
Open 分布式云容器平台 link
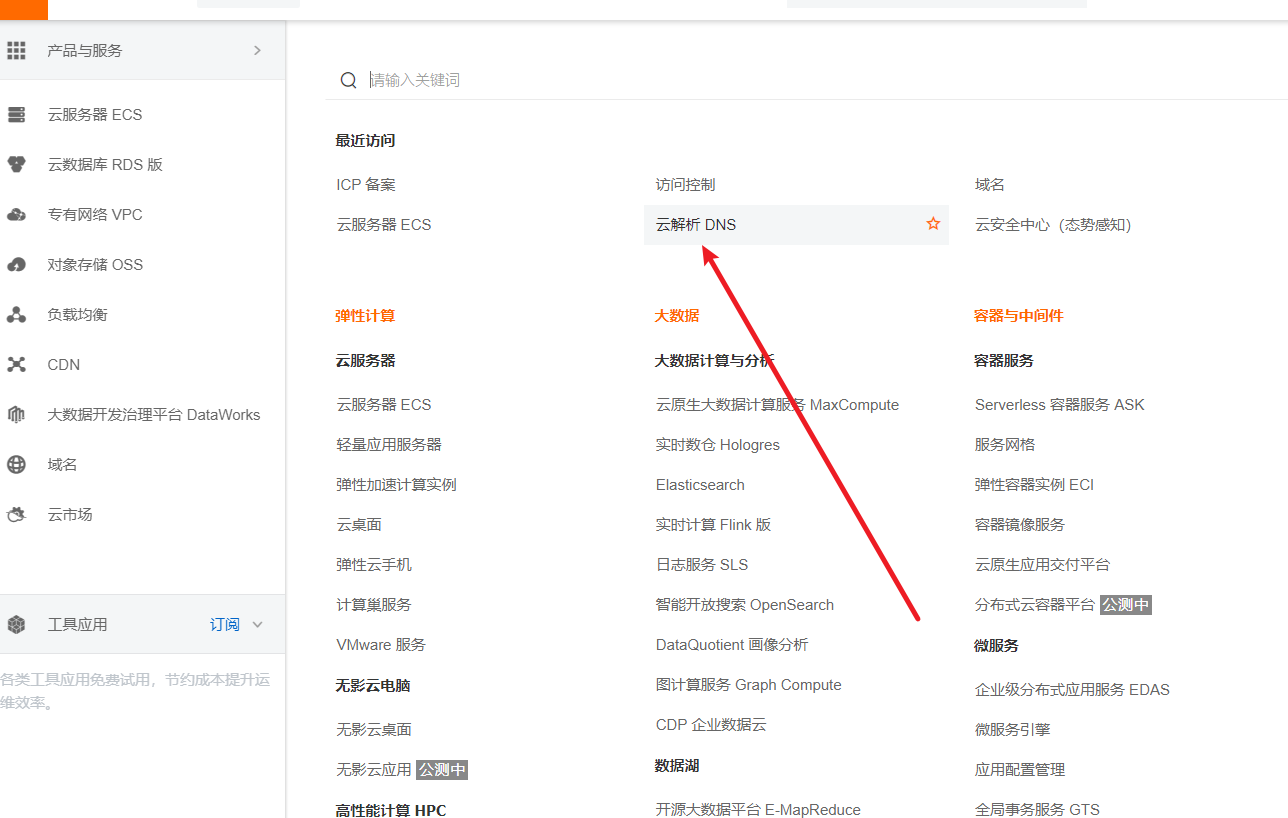pos(1035,605)
